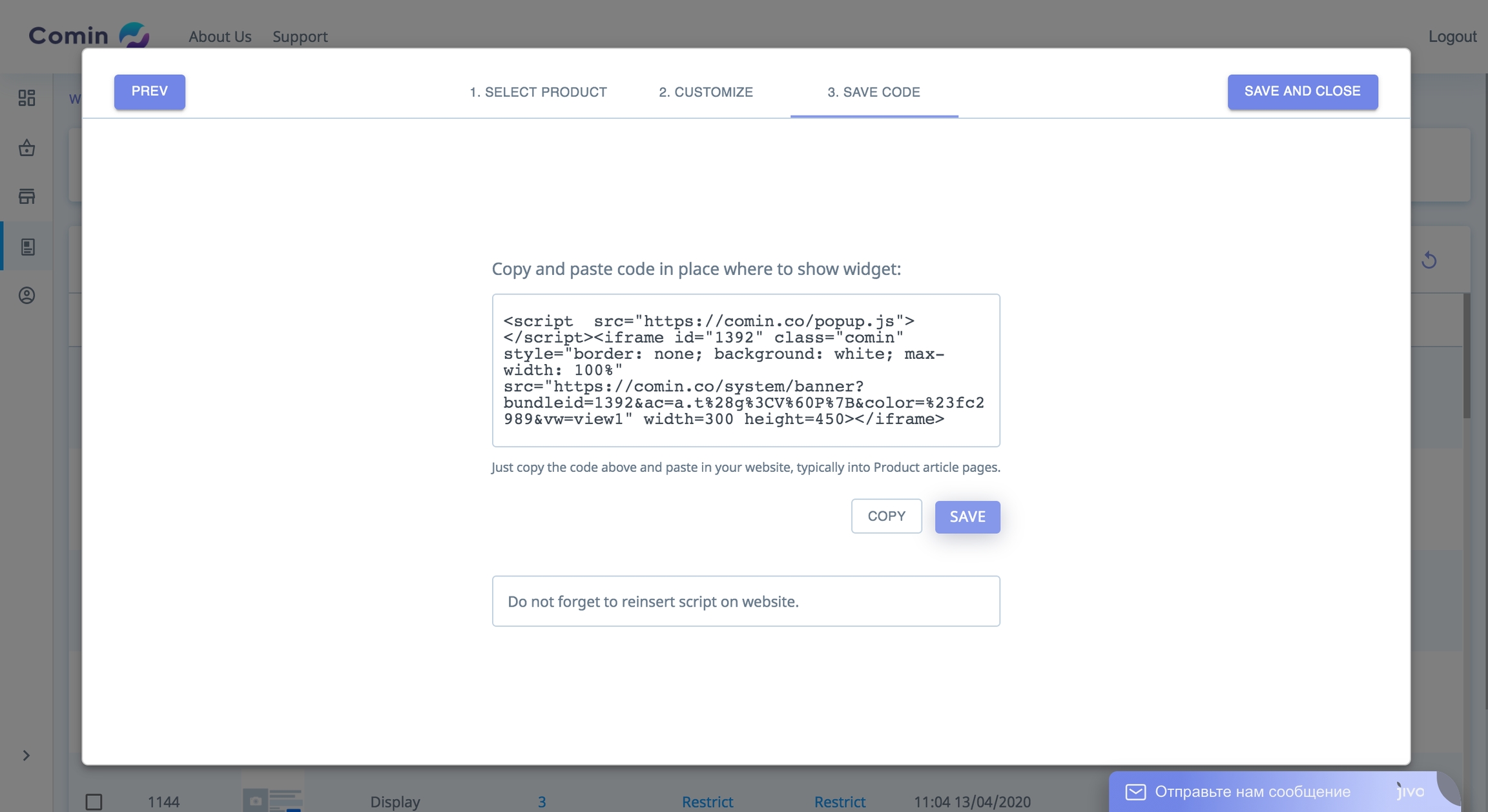Select the 3. Save Code step
Screen dimensions: 1488x812
[x=874, y=92]
